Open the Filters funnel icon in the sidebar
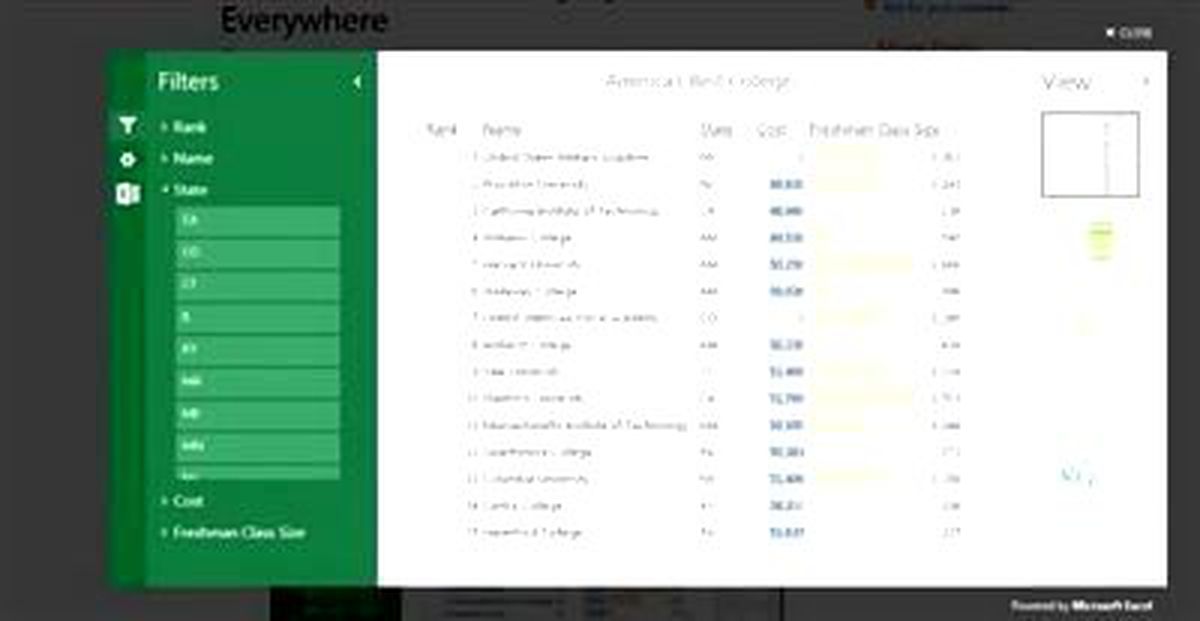Image resolution: width=1200 pixels, height=621 pixels. pyautogui.click(x=127, y=126)
